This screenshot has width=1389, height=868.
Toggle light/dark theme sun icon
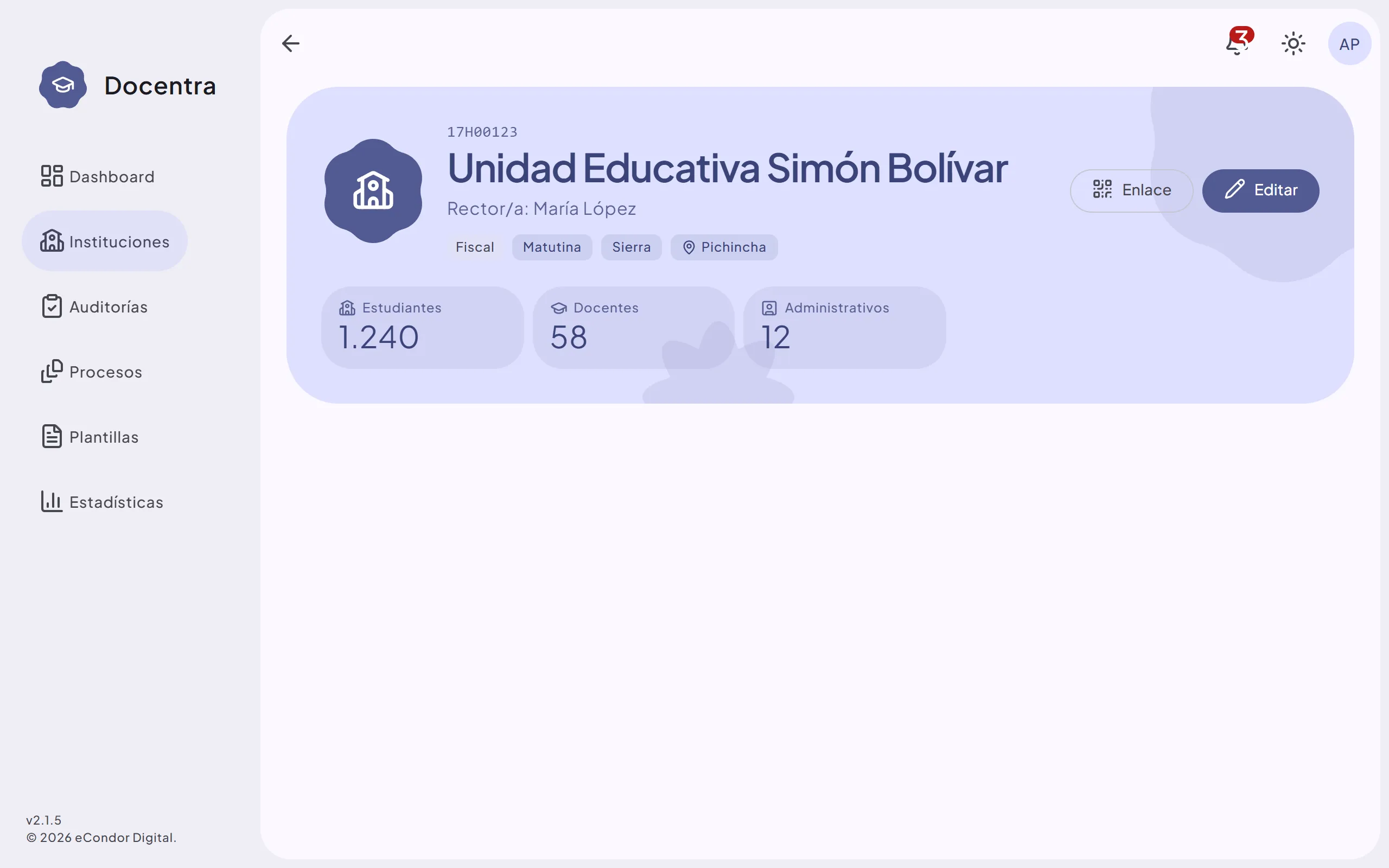(1293, 43)
